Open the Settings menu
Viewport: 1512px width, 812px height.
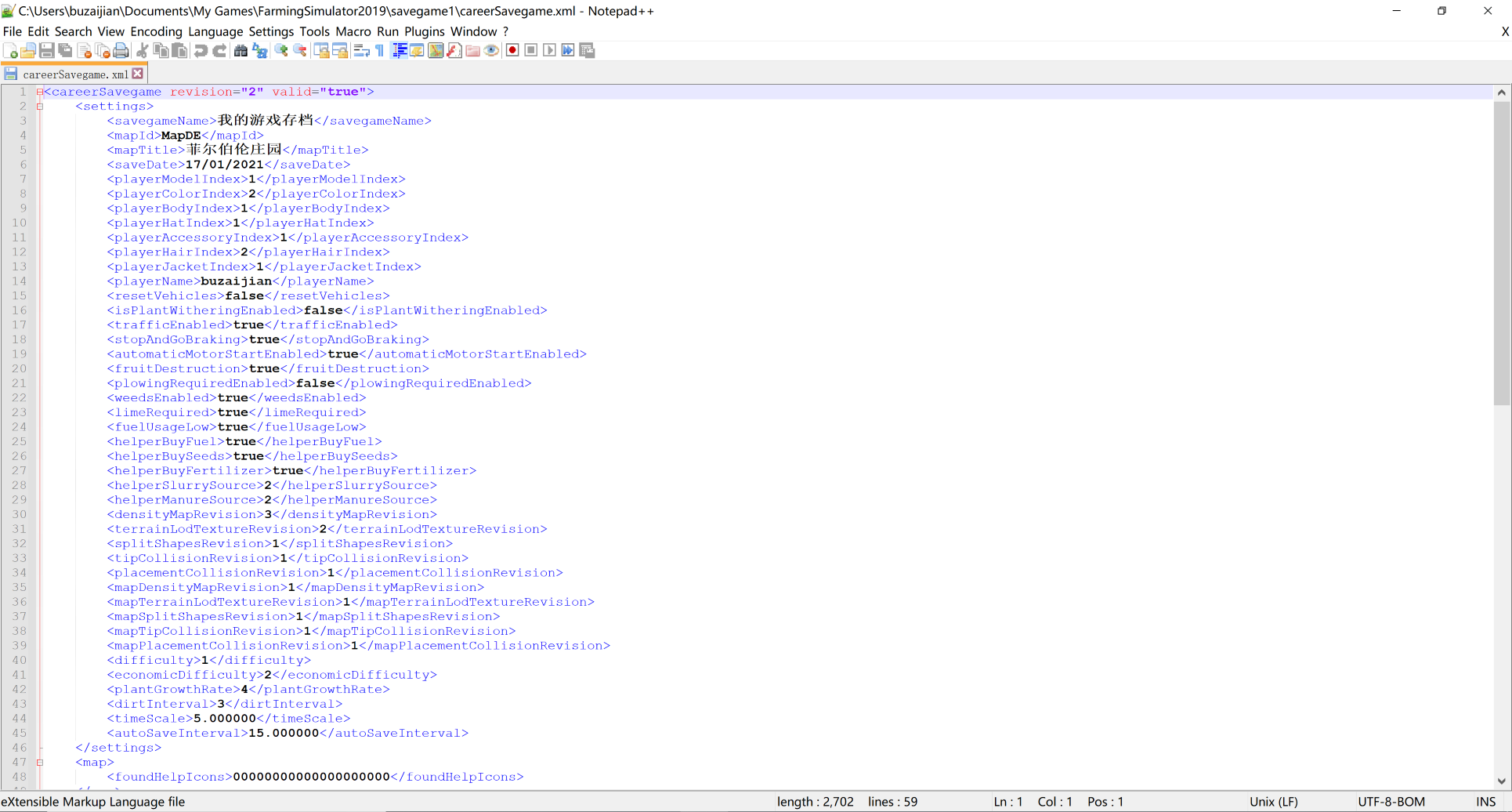tap(271, 31)
